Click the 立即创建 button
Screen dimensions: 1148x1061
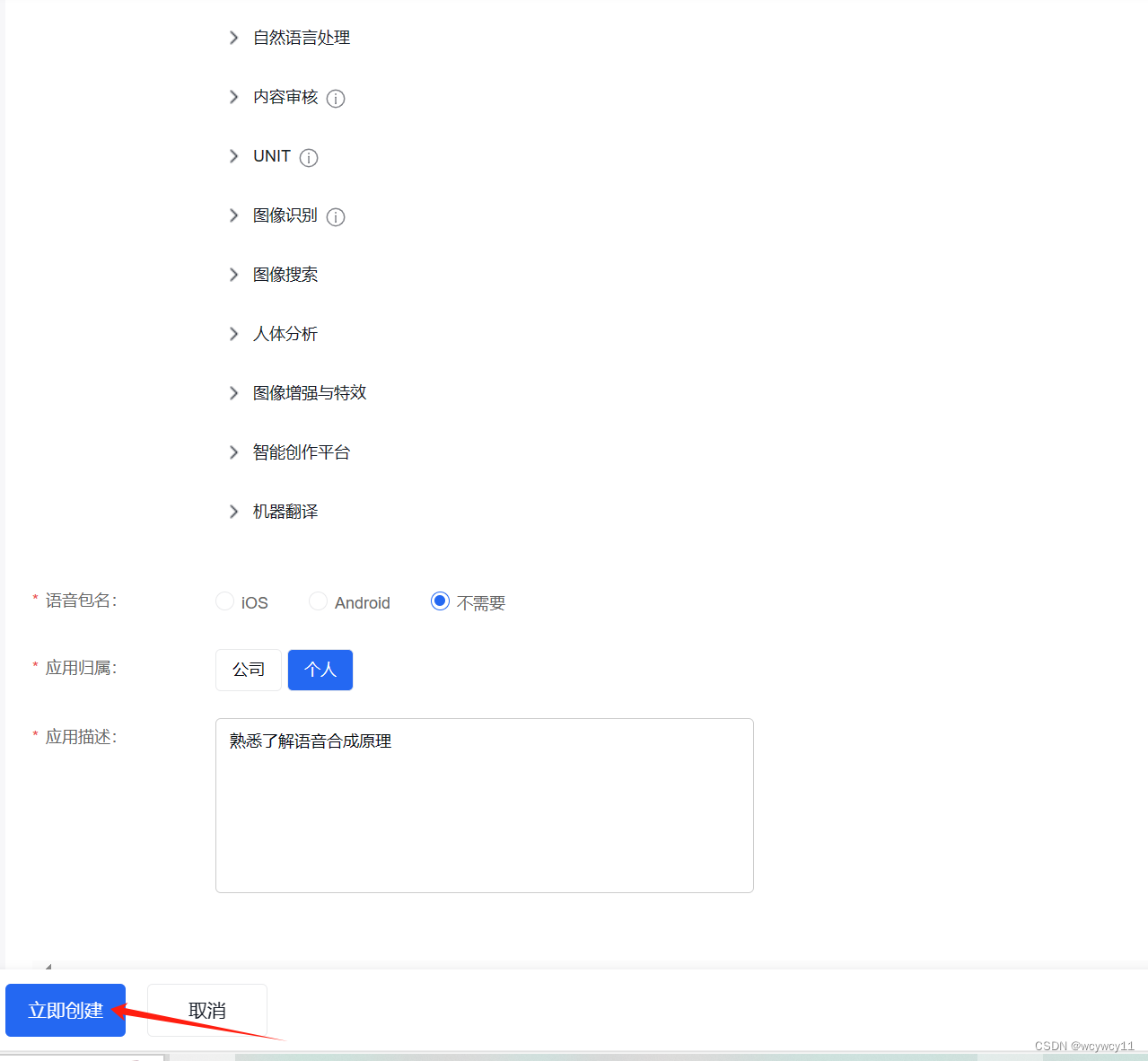(66, 1010)
